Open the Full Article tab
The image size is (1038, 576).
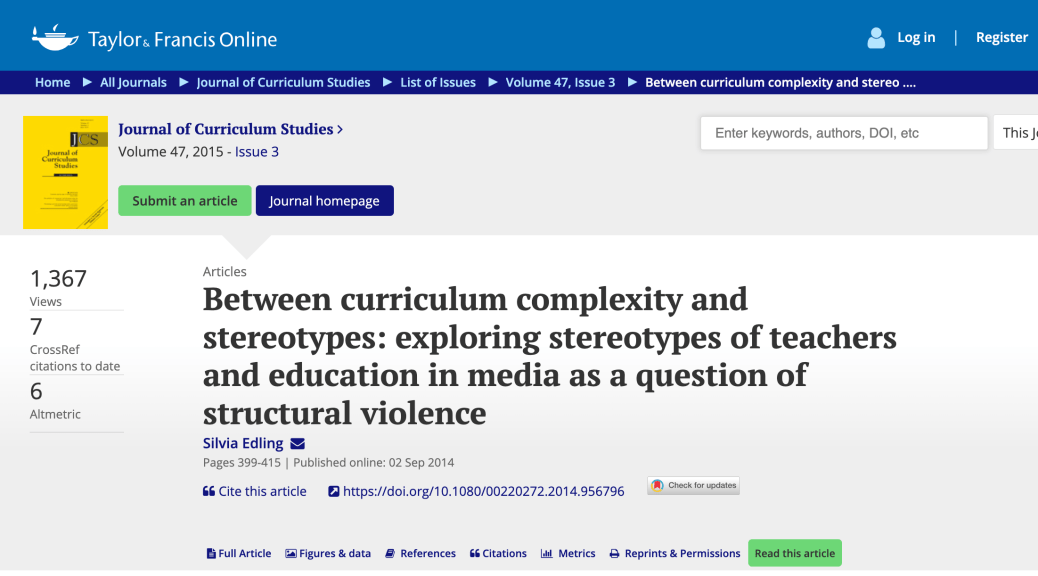pyautogui.click(x=239, y=553)
